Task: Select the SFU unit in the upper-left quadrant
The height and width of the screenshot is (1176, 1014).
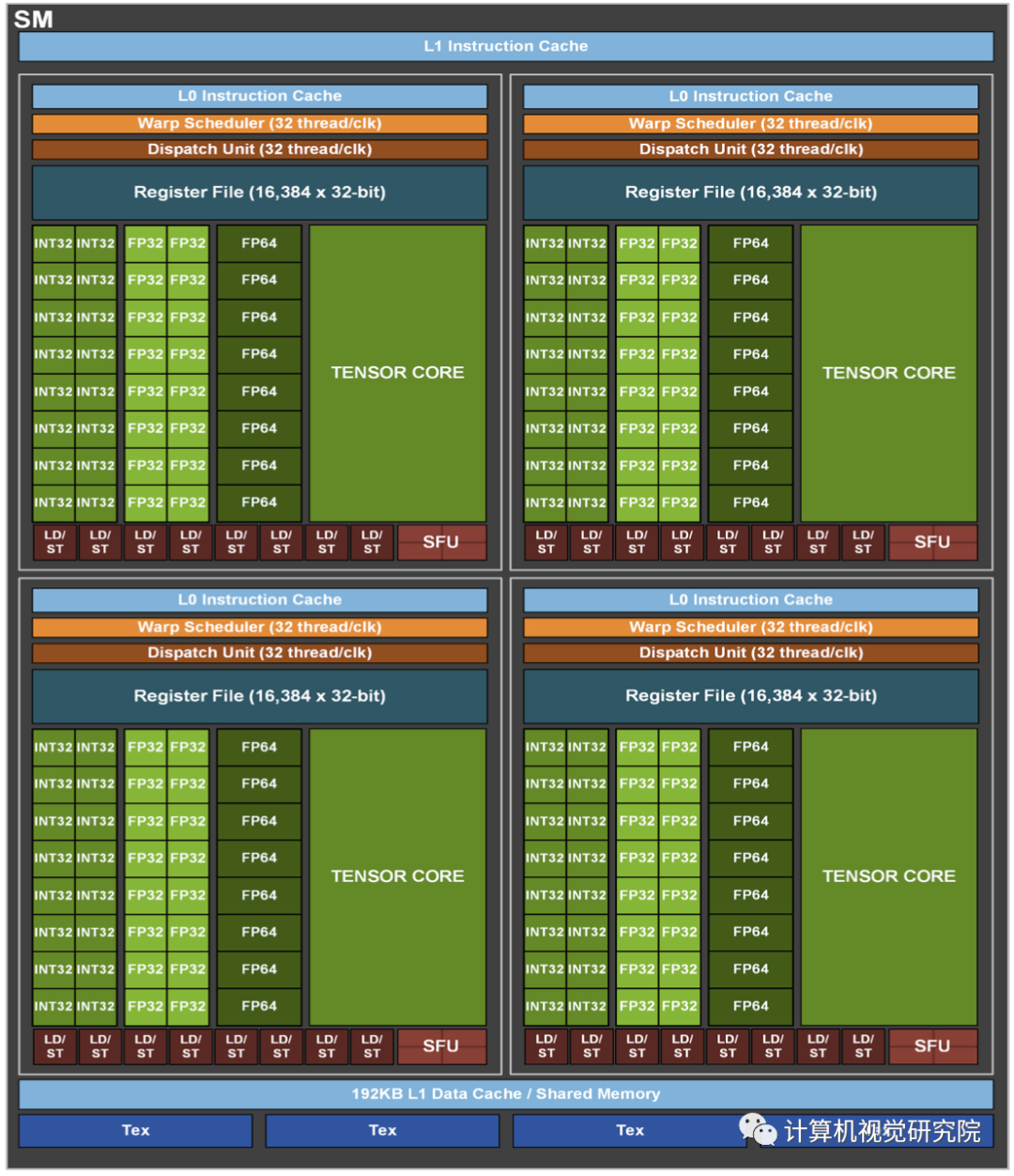Action: click(441, 542)
